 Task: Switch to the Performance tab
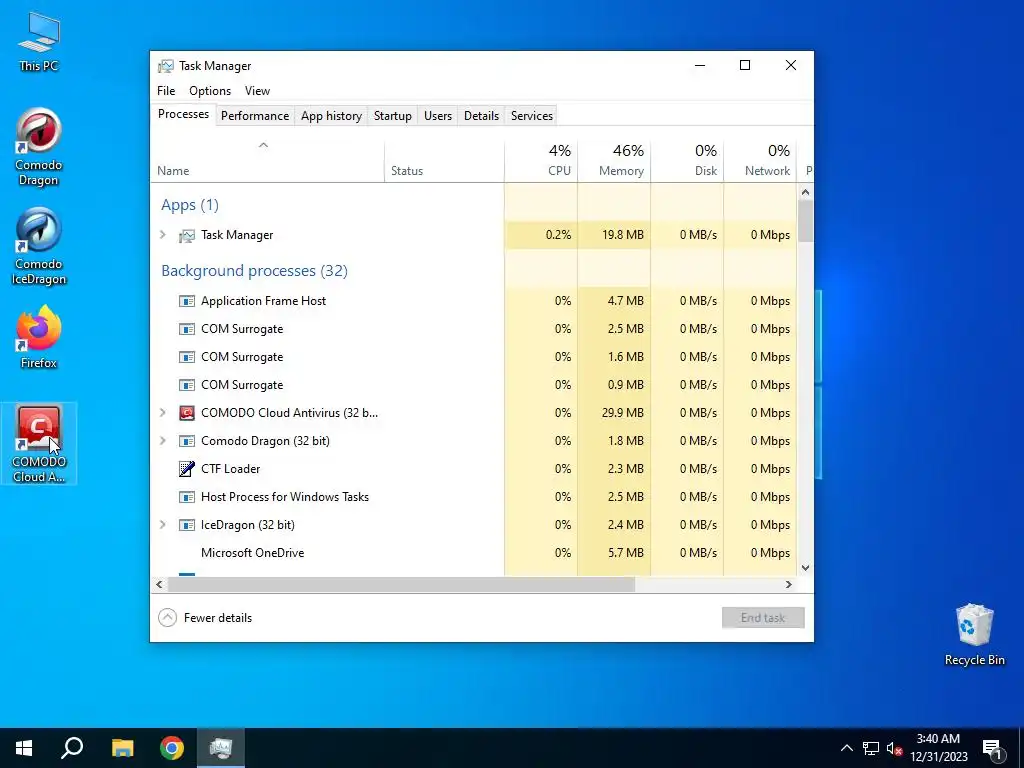(255, 116)
